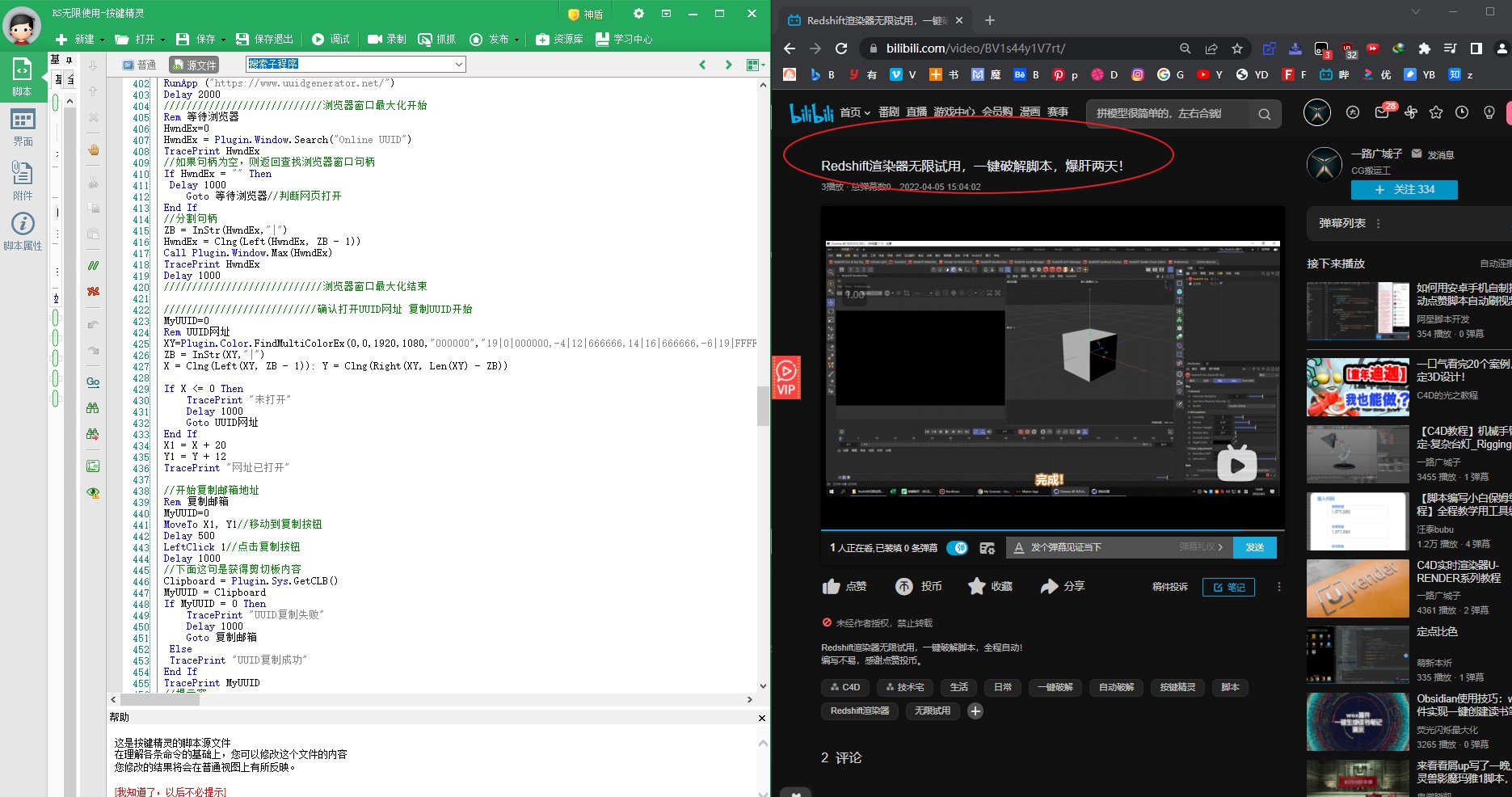Click the 稿件投诉 report link
The width and height of the screenshot is (1512, 797).
(x=1170, y=587)
